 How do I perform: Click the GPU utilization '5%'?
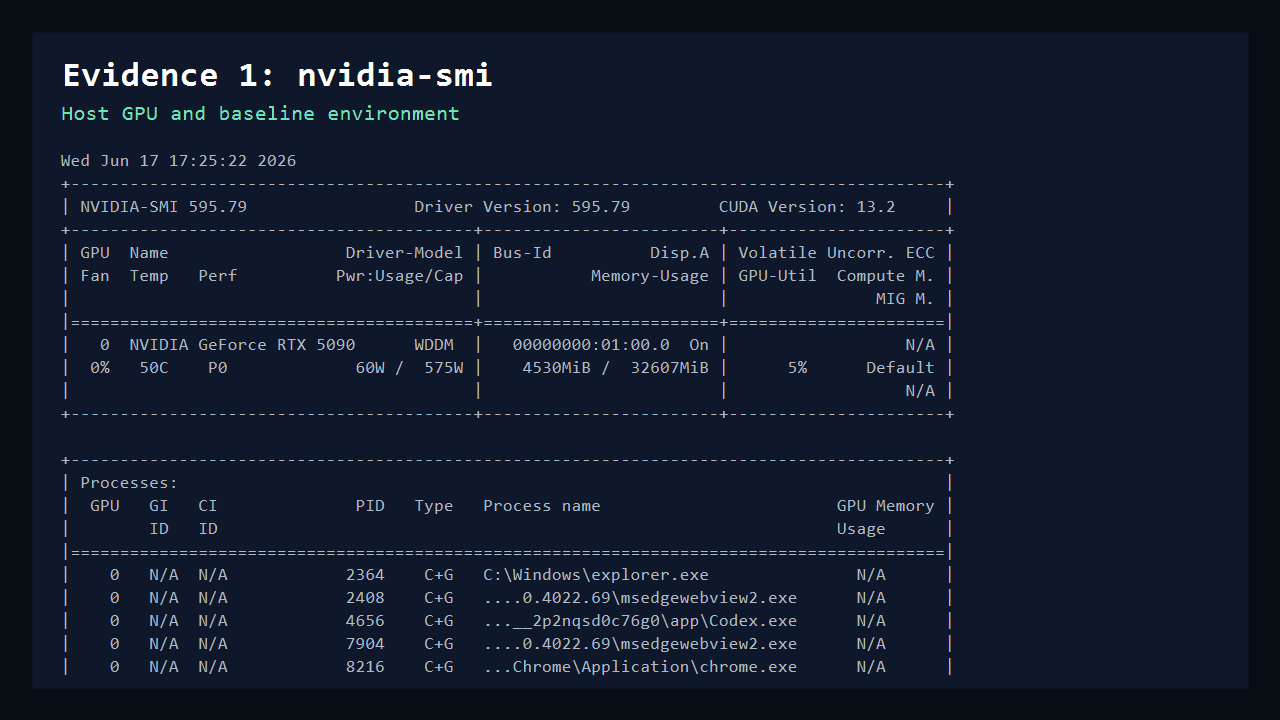click(797, 368)
